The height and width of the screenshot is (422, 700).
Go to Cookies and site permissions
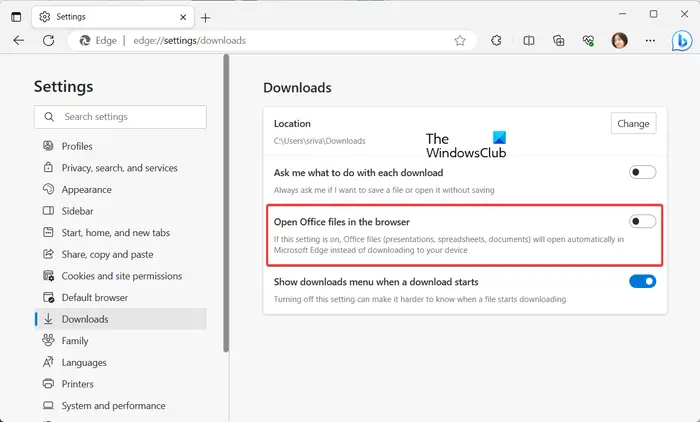[122, 276]
